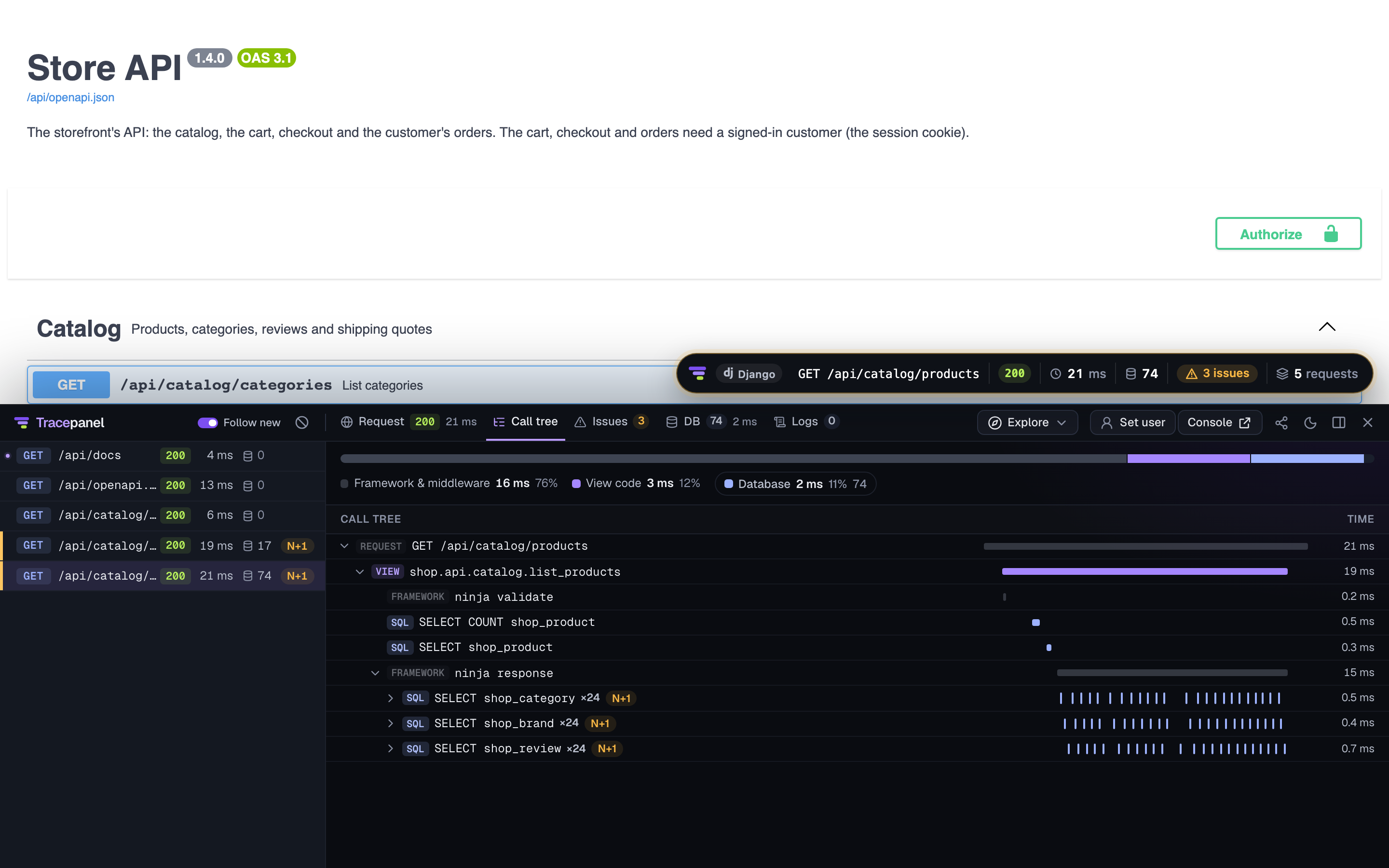Select the GET /api/docs request row

[163, 456]
